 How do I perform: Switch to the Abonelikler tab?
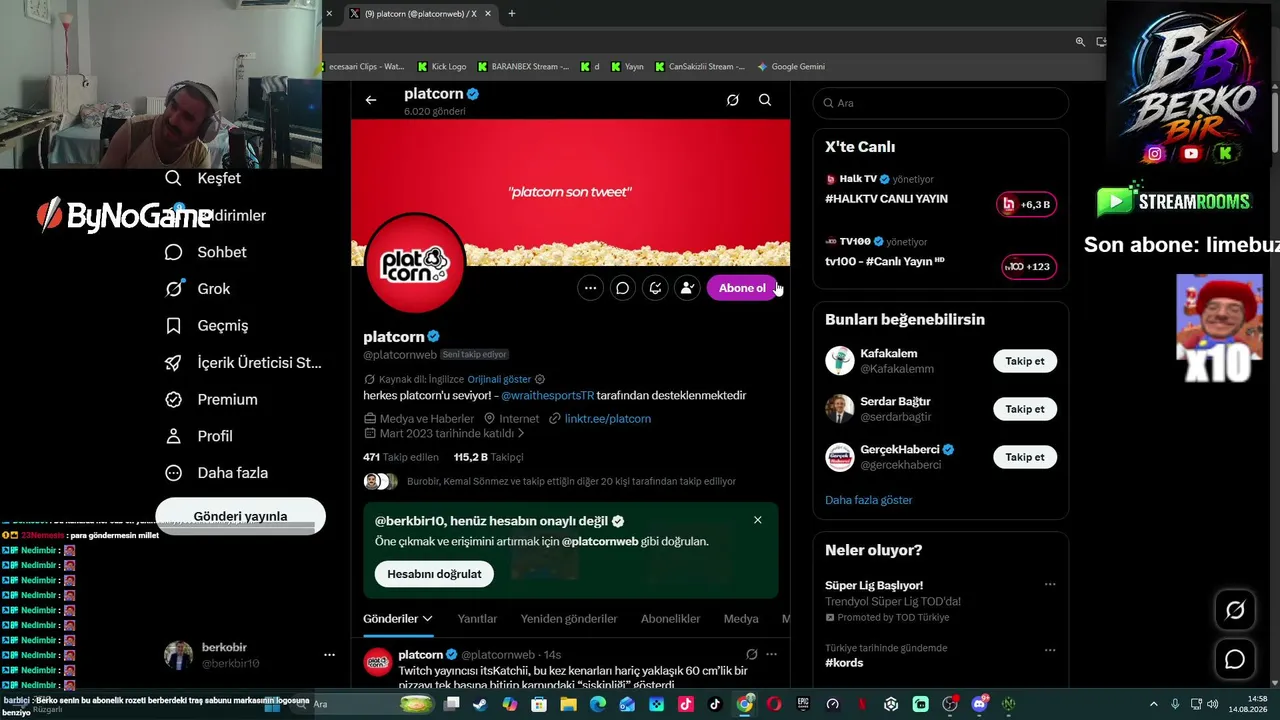point(670,619)
